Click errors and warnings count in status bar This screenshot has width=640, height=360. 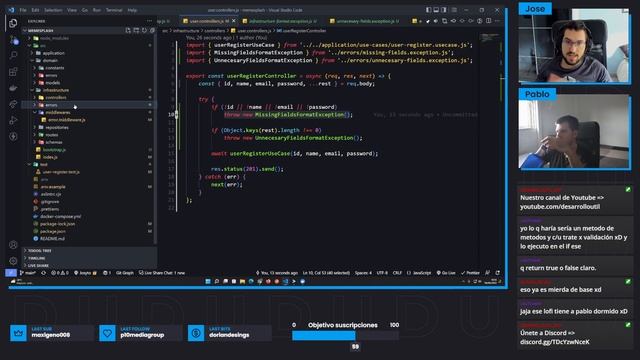coord(60,273)
